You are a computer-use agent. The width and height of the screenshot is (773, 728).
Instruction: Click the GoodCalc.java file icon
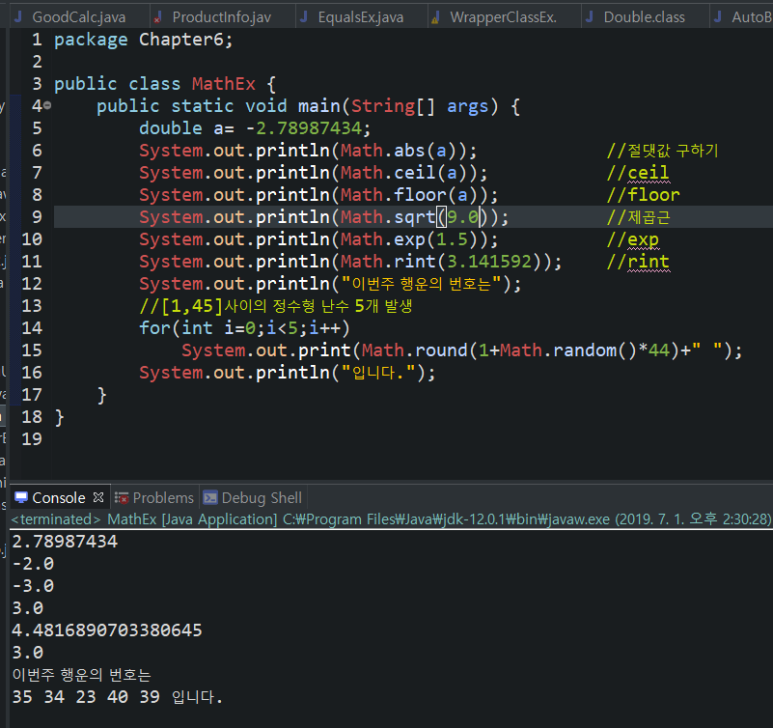(19, 17)
